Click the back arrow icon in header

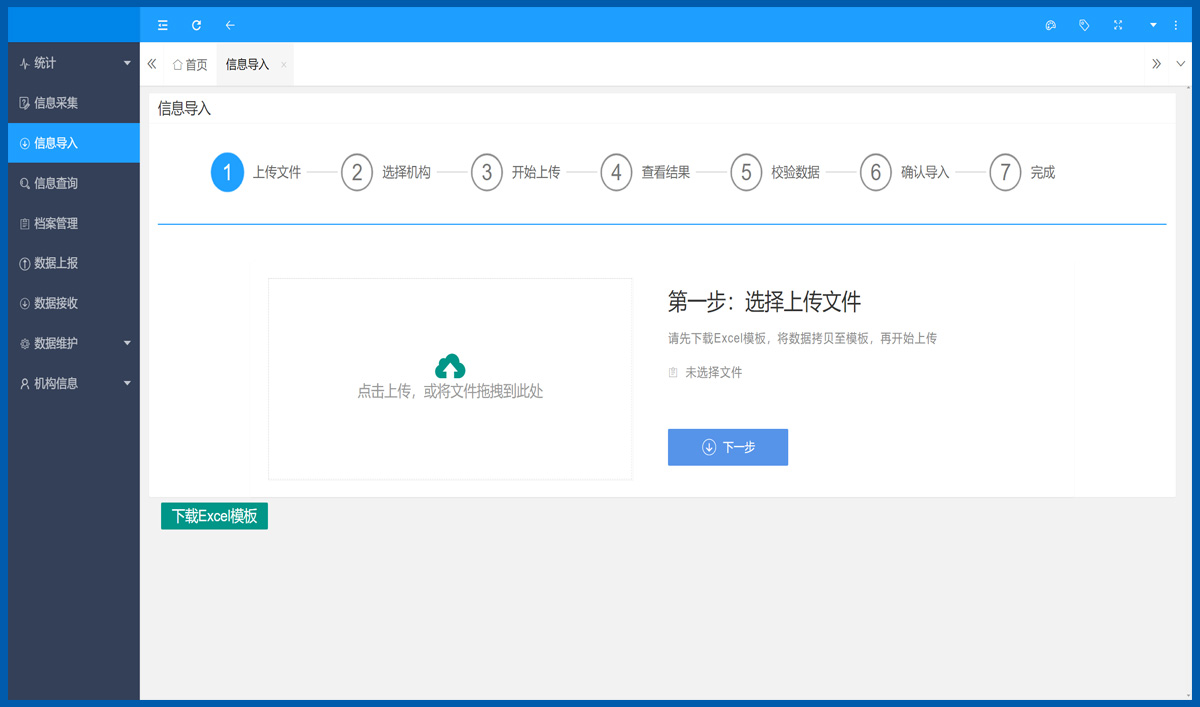[230, 25]
